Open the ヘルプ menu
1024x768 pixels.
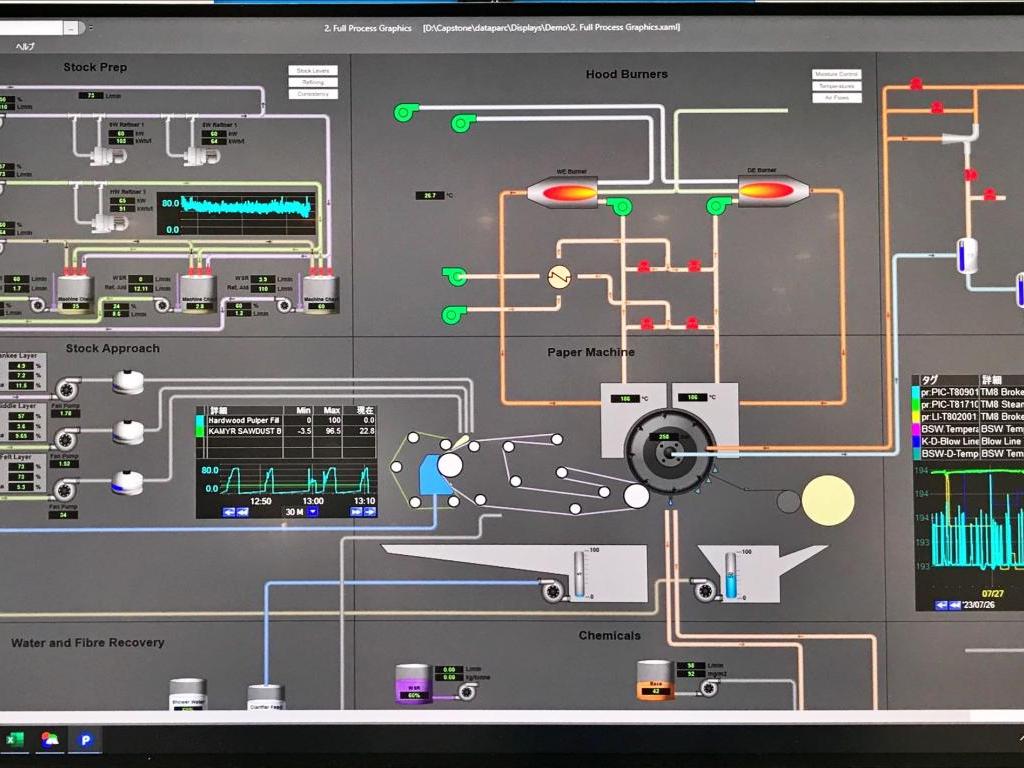(25, 47)
